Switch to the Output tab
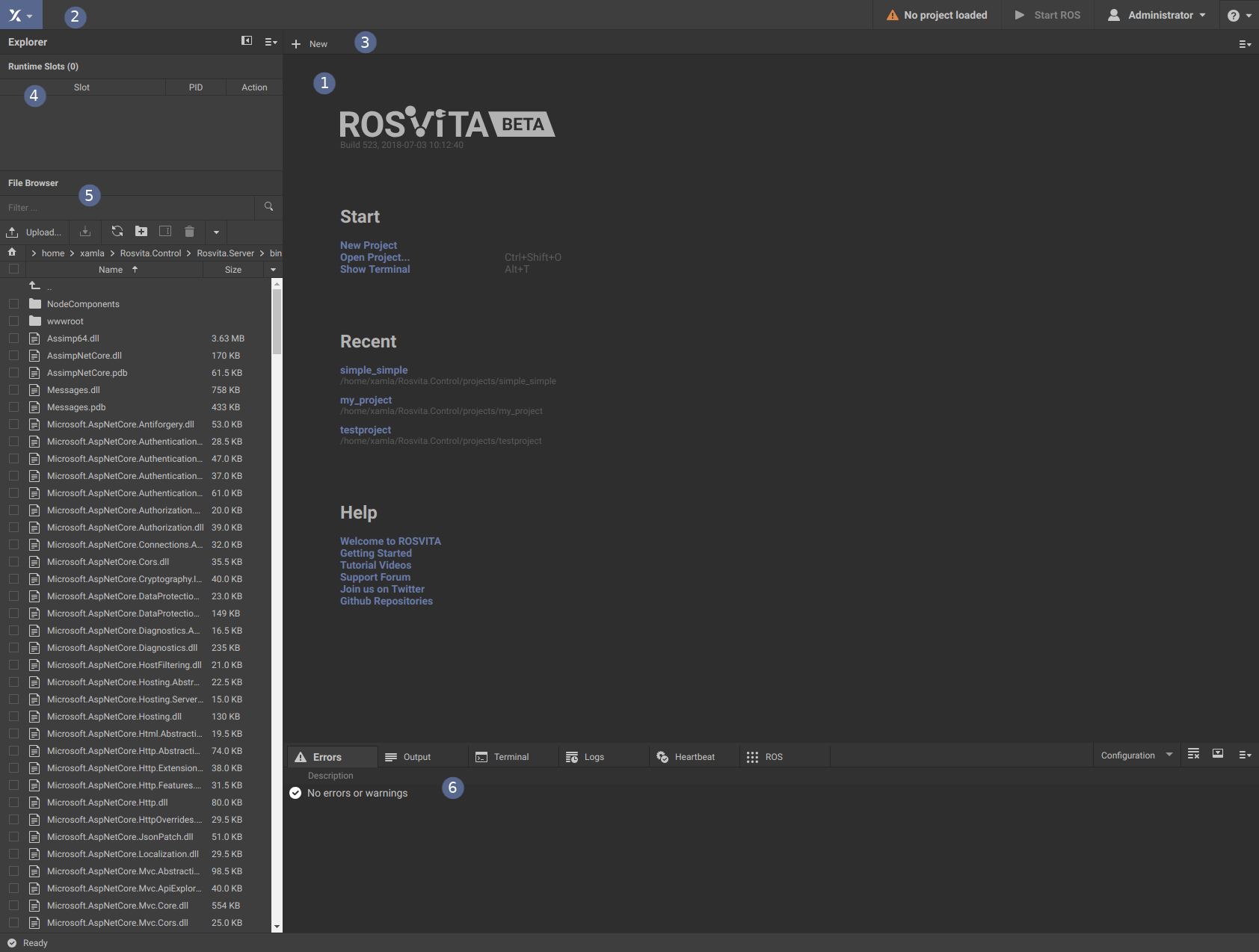 pos(423,757)
